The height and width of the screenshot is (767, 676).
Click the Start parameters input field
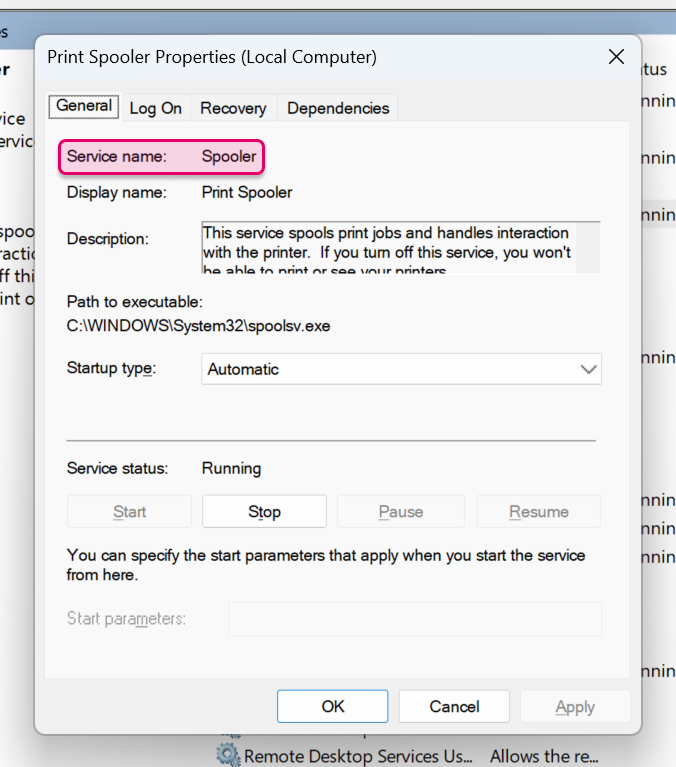(415, 619)
